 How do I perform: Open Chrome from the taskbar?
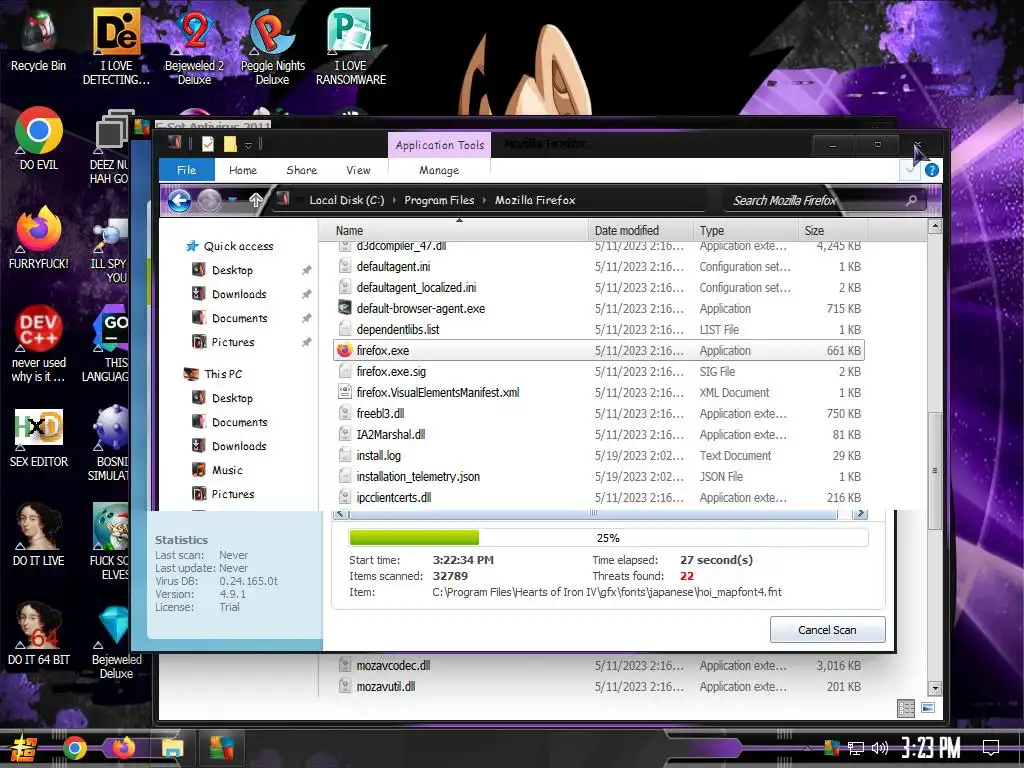[74, 748]
